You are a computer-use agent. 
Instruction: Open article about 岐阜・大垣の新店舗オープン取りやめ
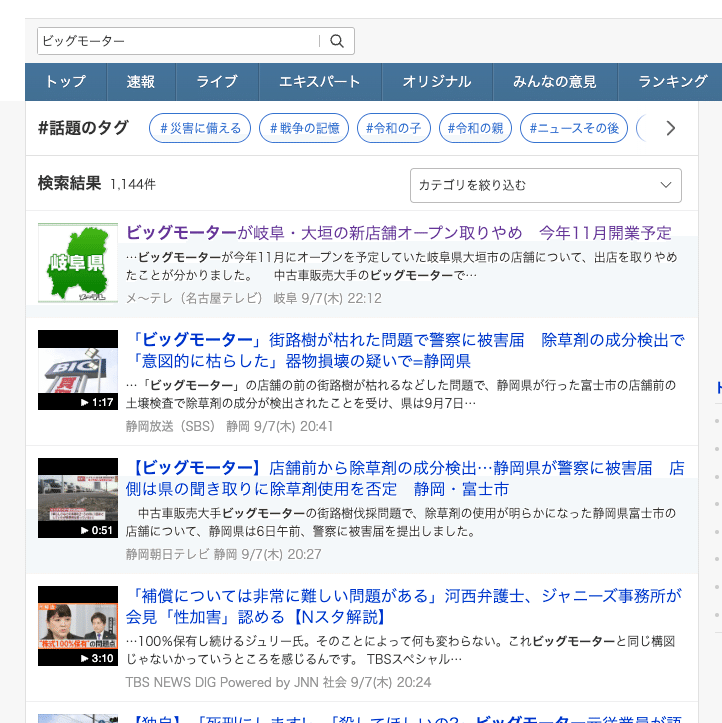coord(399,233)
